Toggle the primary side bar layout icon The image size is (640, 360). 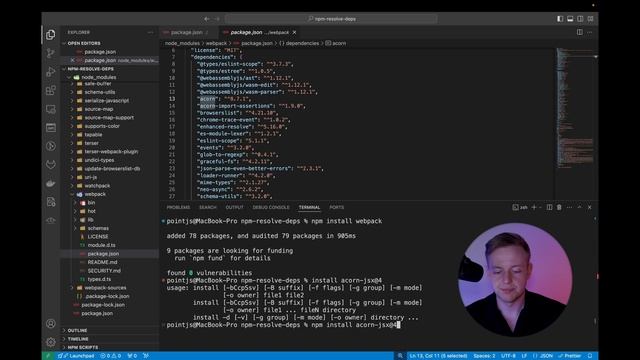coord(560,19)
